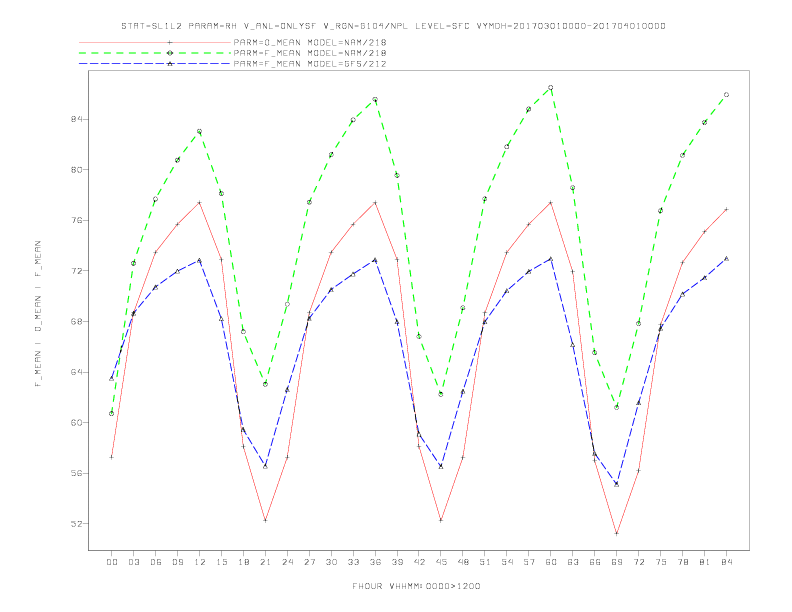Image resolution: width=792 pixels, height=612 pixels.
Task: Click y-axis tick label 52
Action: pyautogui.click(x=76, y=524)
